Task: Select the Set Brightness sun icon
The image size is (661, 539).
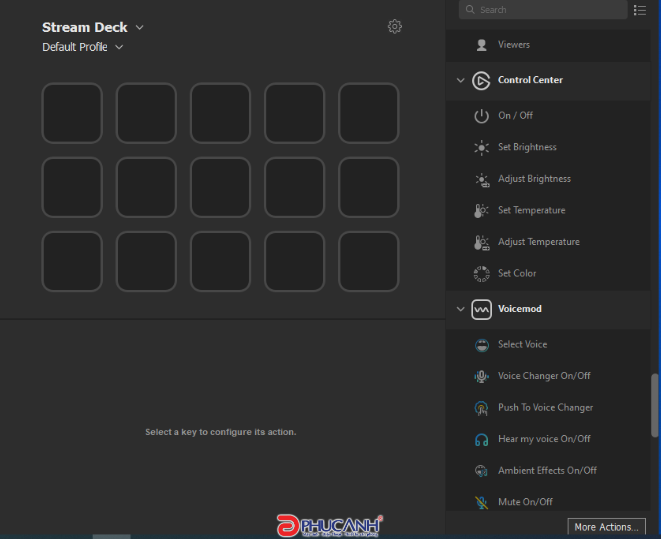Action: (481, 147)
